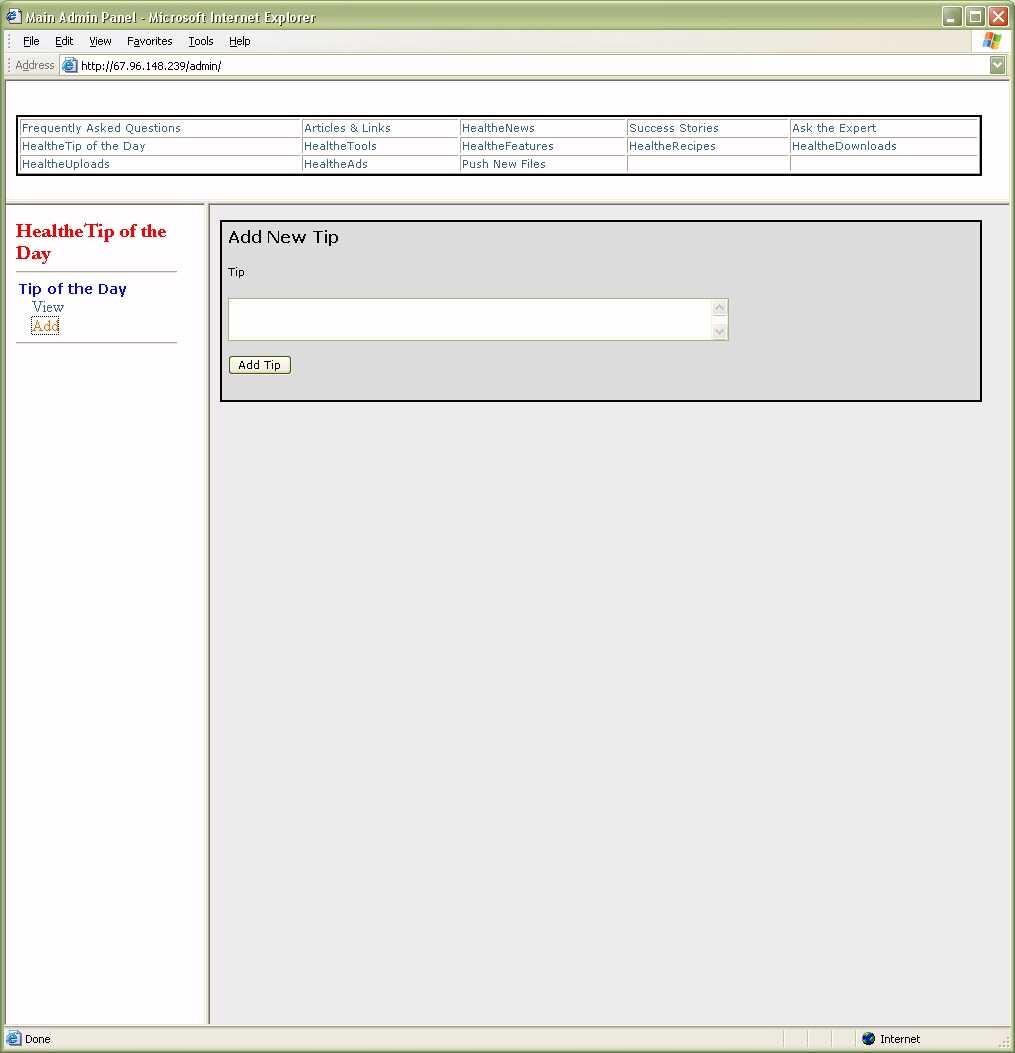Open the Favorites menu

click(149, 41)
